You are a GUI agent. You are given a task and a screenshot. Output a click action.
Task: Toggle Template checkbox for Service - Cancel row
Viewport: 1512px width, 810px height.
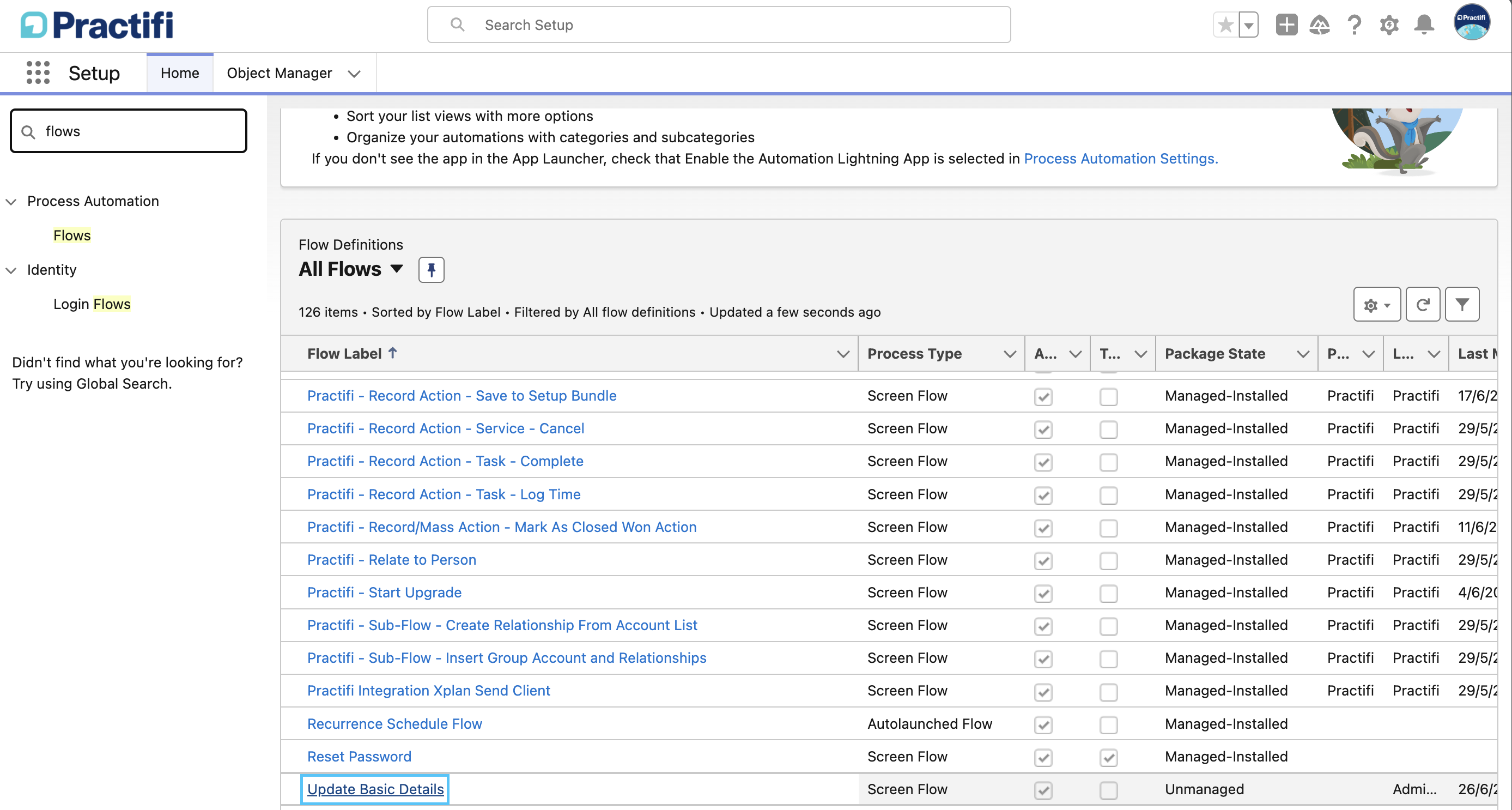tap(1108, 430)
